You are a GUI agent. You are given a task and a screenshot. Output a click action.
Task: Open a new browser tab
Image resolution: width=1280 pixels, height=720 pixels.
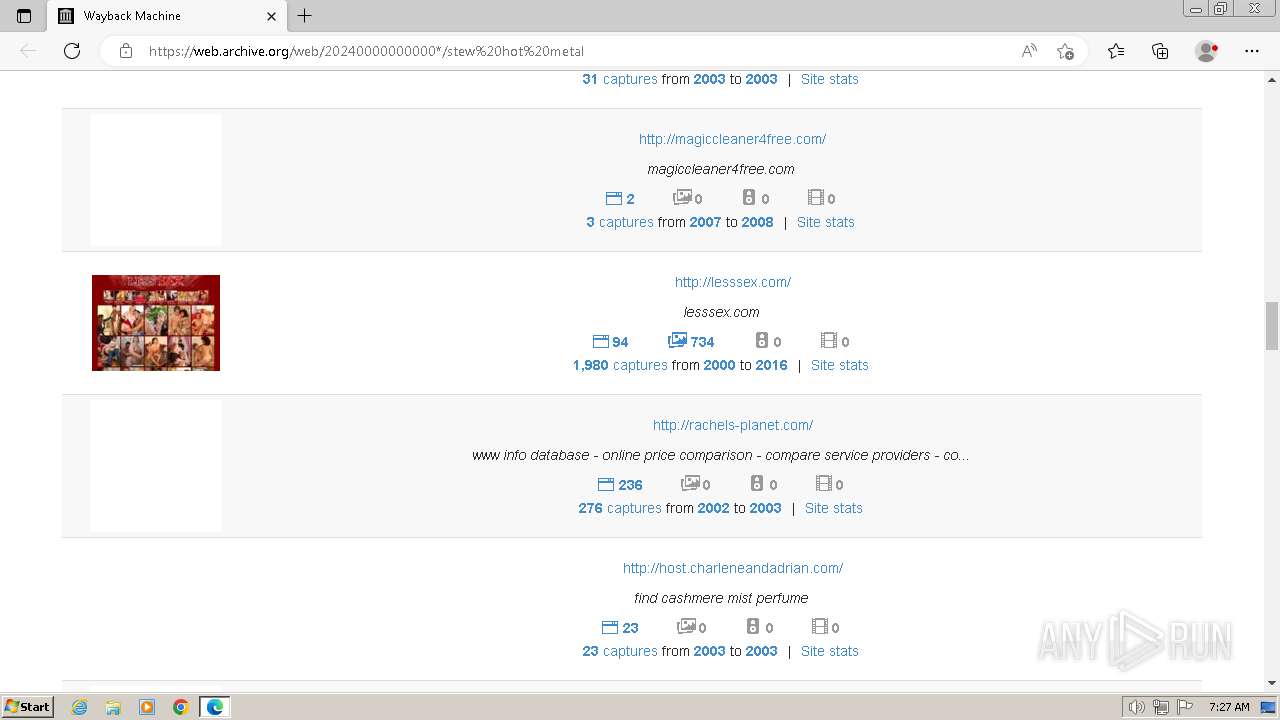click(305, 16)
